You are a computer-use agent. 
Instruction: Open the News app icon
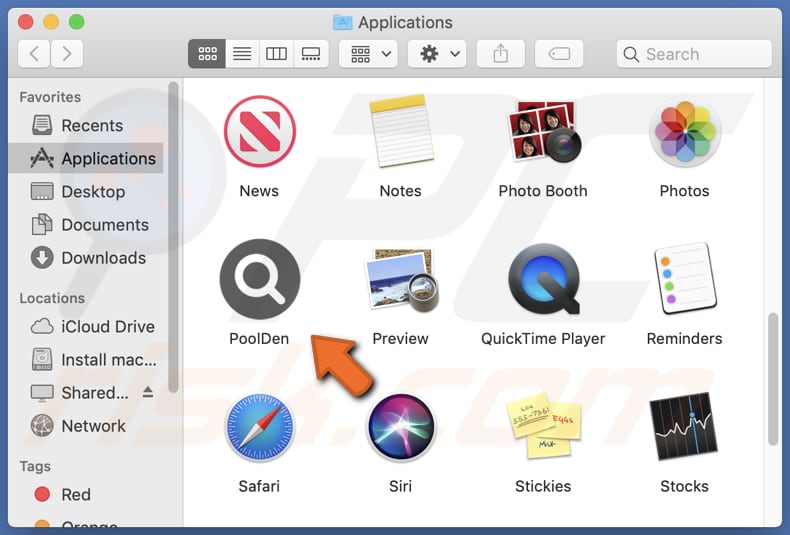[259, 131]
